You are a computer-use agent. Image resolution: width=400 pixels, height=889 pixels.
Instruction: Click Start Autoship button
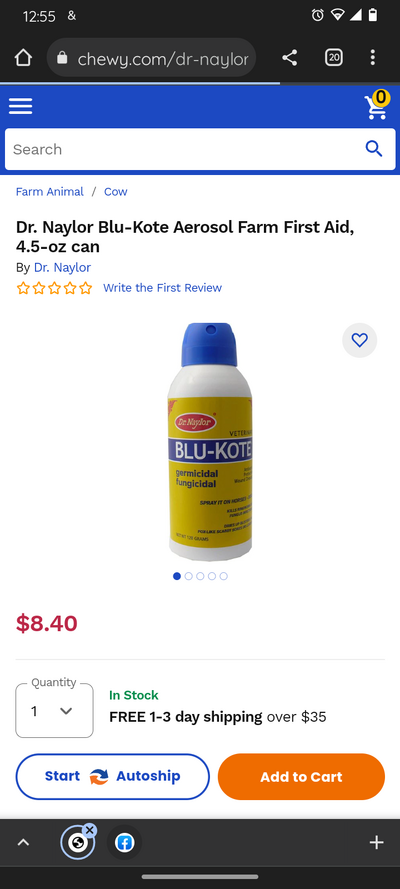(113, 777)
